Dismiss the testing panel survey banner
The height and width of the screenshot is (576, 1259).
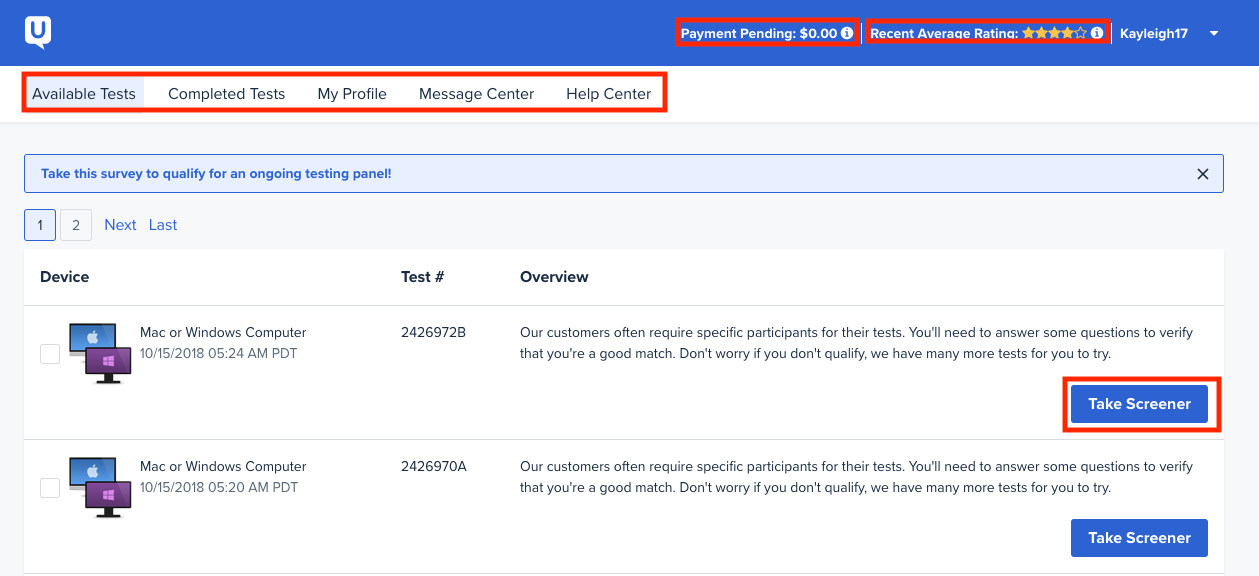(1203, 173)
